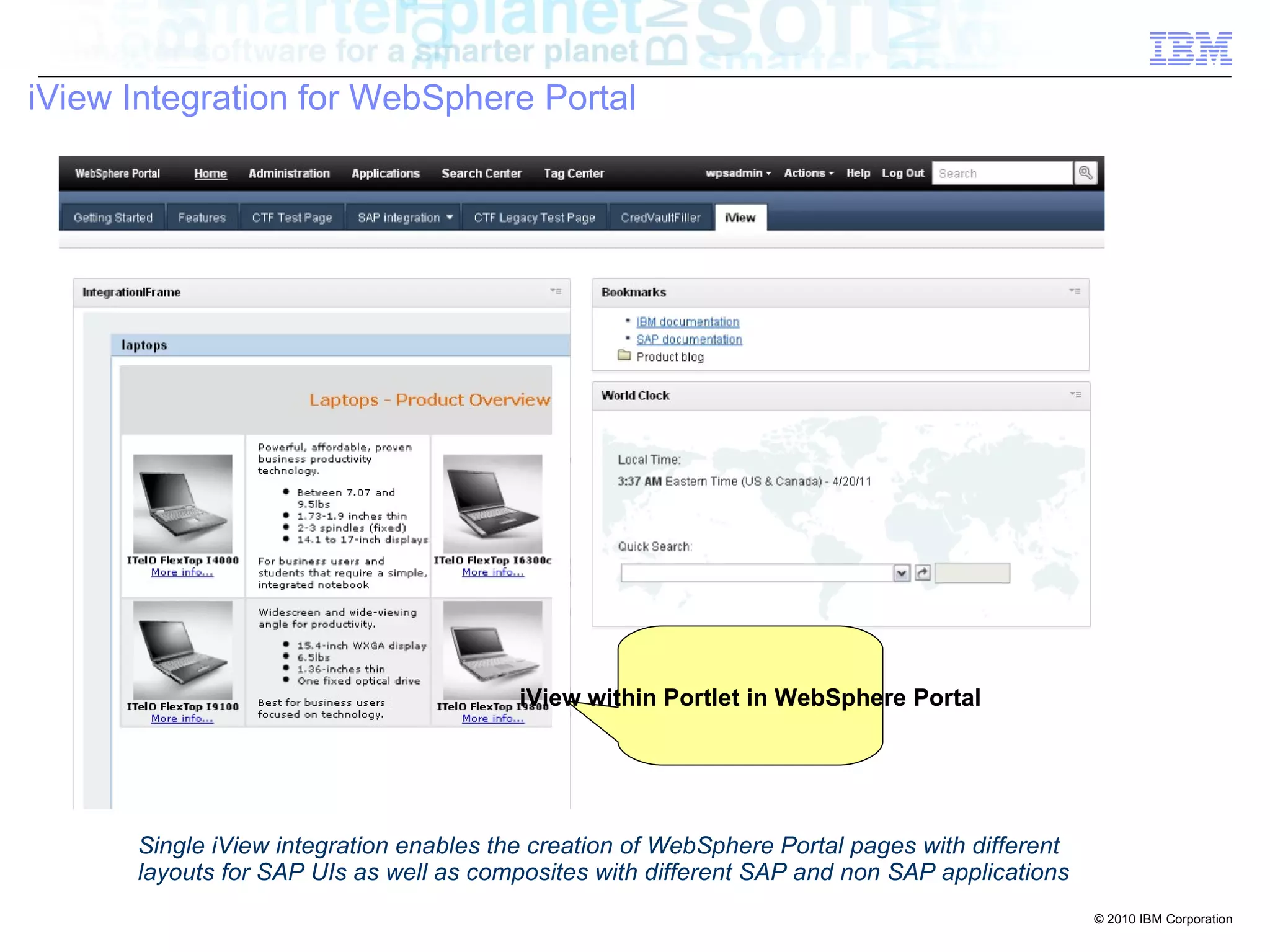Click the laptops iView header bar

341,345
